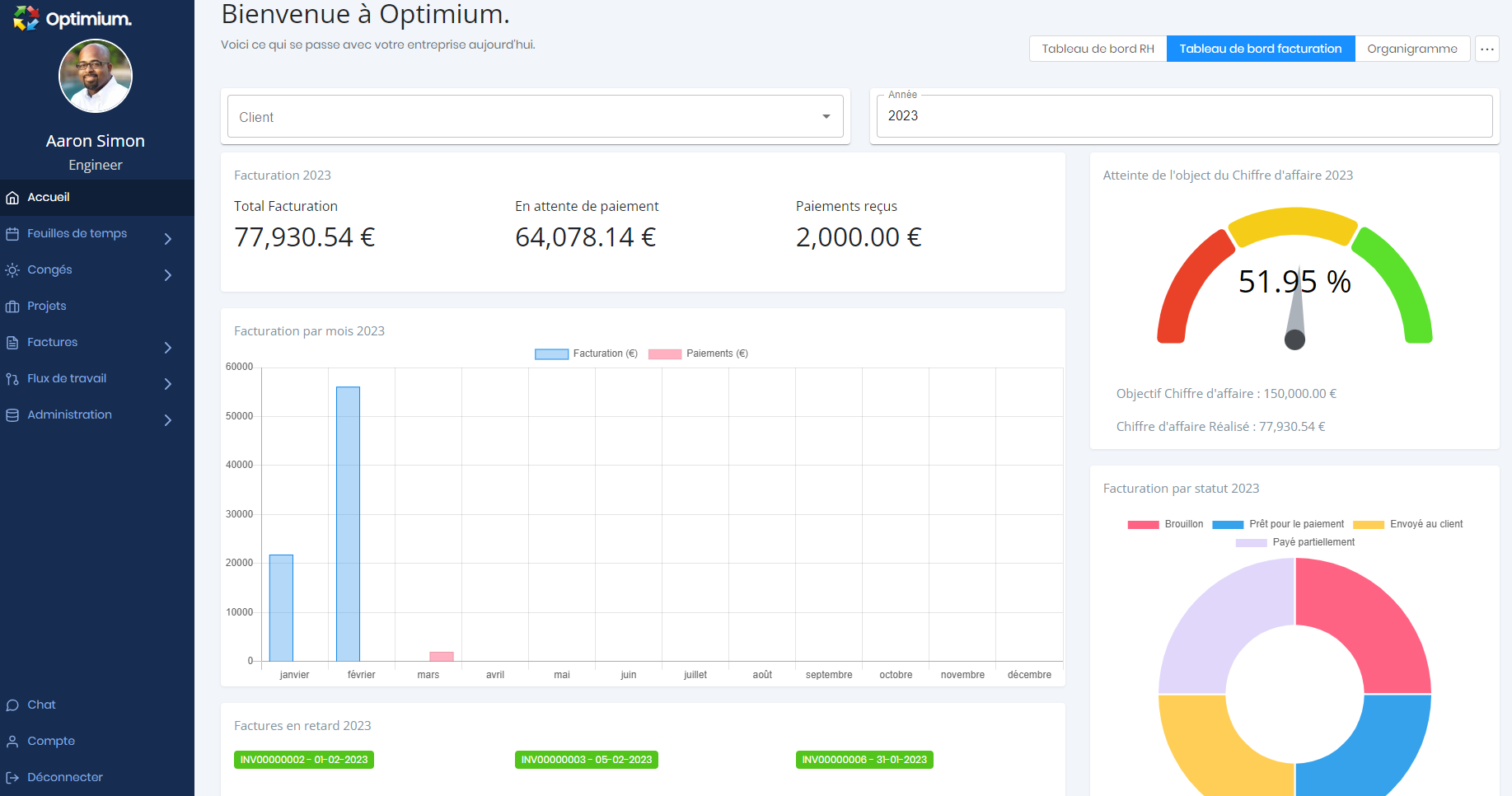Click the Factures document icon

12,343
